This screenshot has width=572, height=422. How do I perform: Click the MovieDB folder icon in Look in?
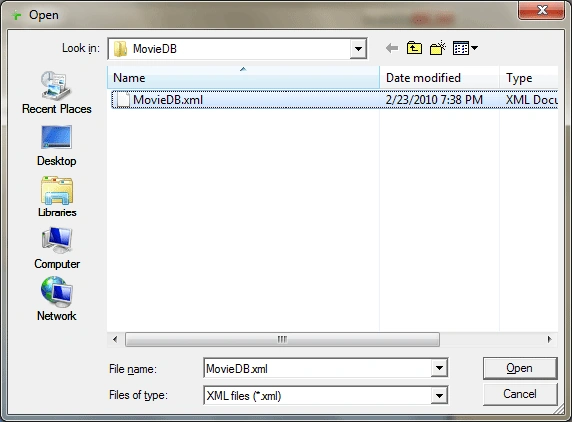point(120,49)
